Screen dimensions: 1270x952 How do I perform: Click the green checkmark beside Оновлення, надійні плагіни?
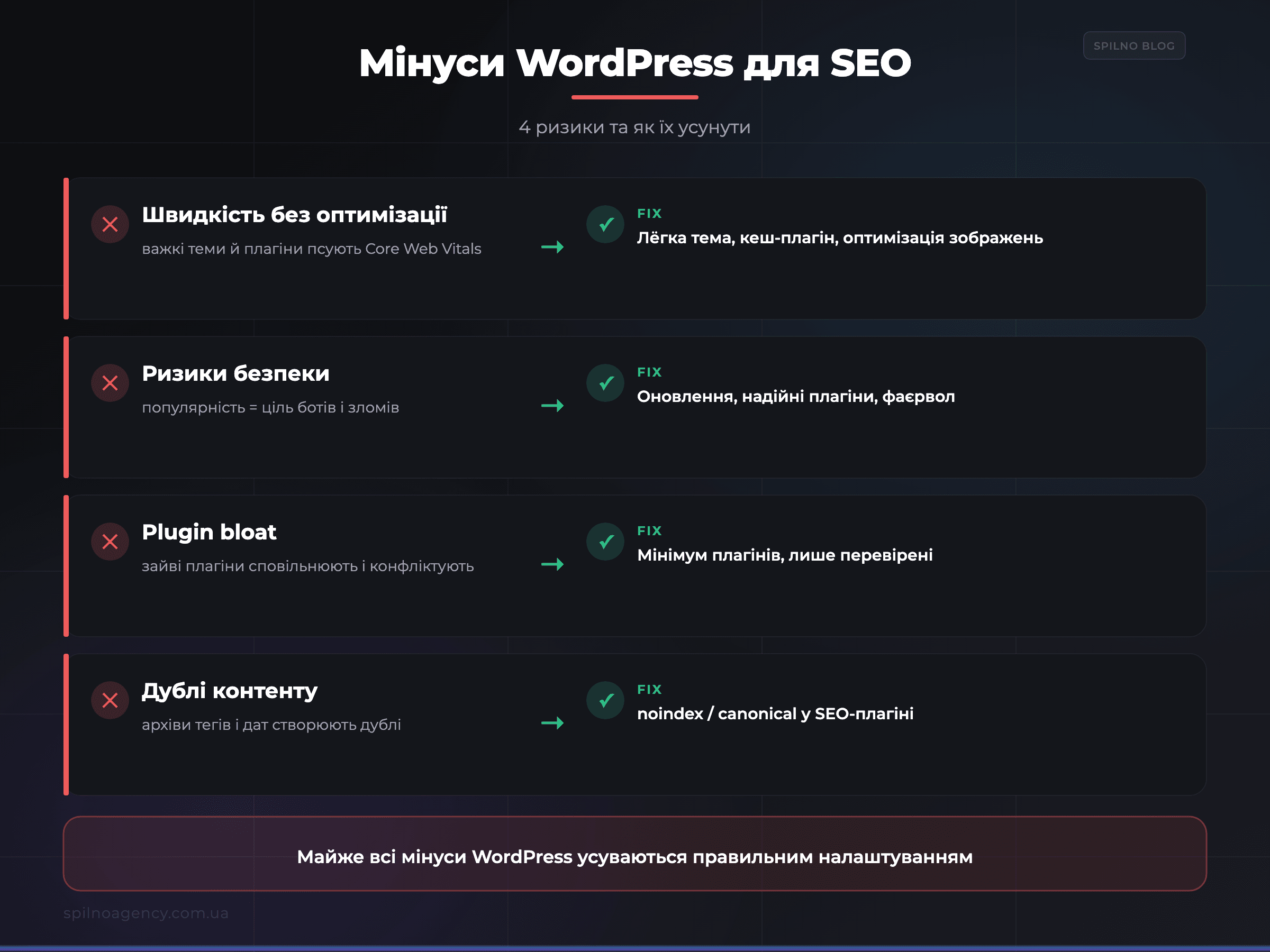(605, 383)
